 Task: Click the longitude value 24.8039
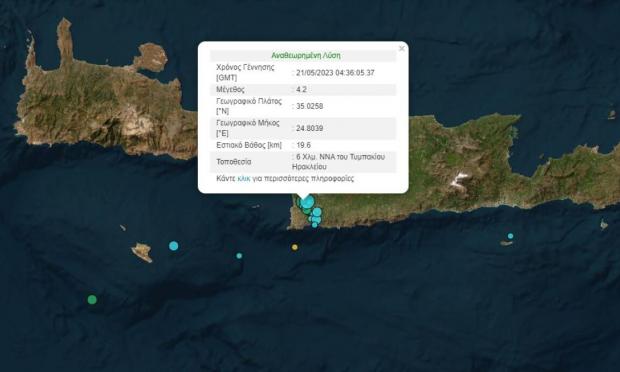coord(310,128)
